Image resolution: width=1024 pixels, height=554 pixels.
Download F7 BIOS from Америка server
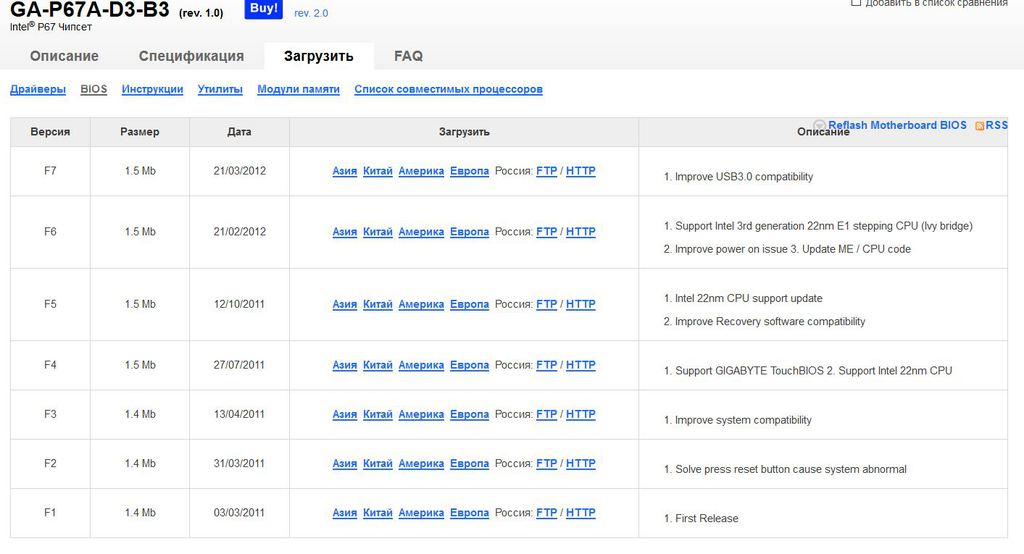click(421, 171)
